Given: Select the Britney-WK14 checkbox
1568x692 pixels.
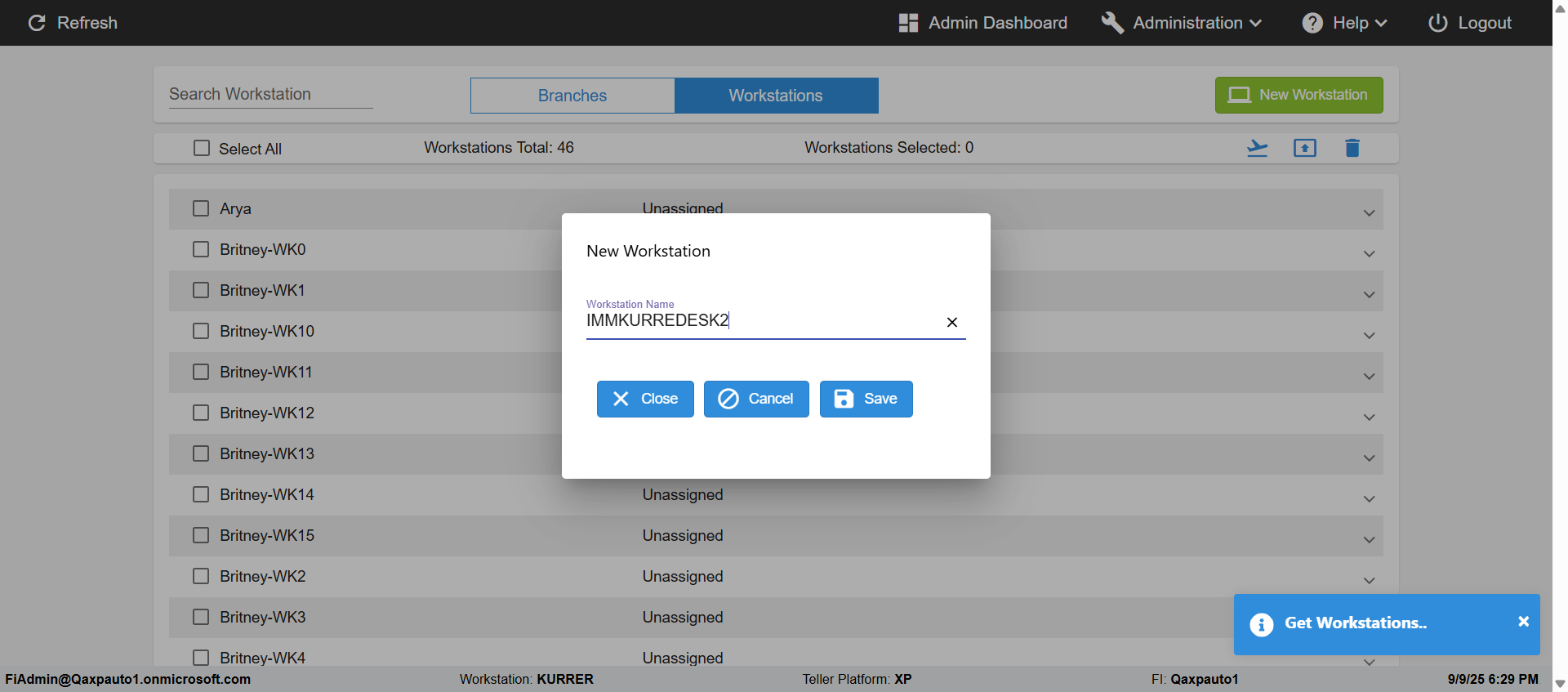Looking at the screenshot, I should (x=201, y=494).
